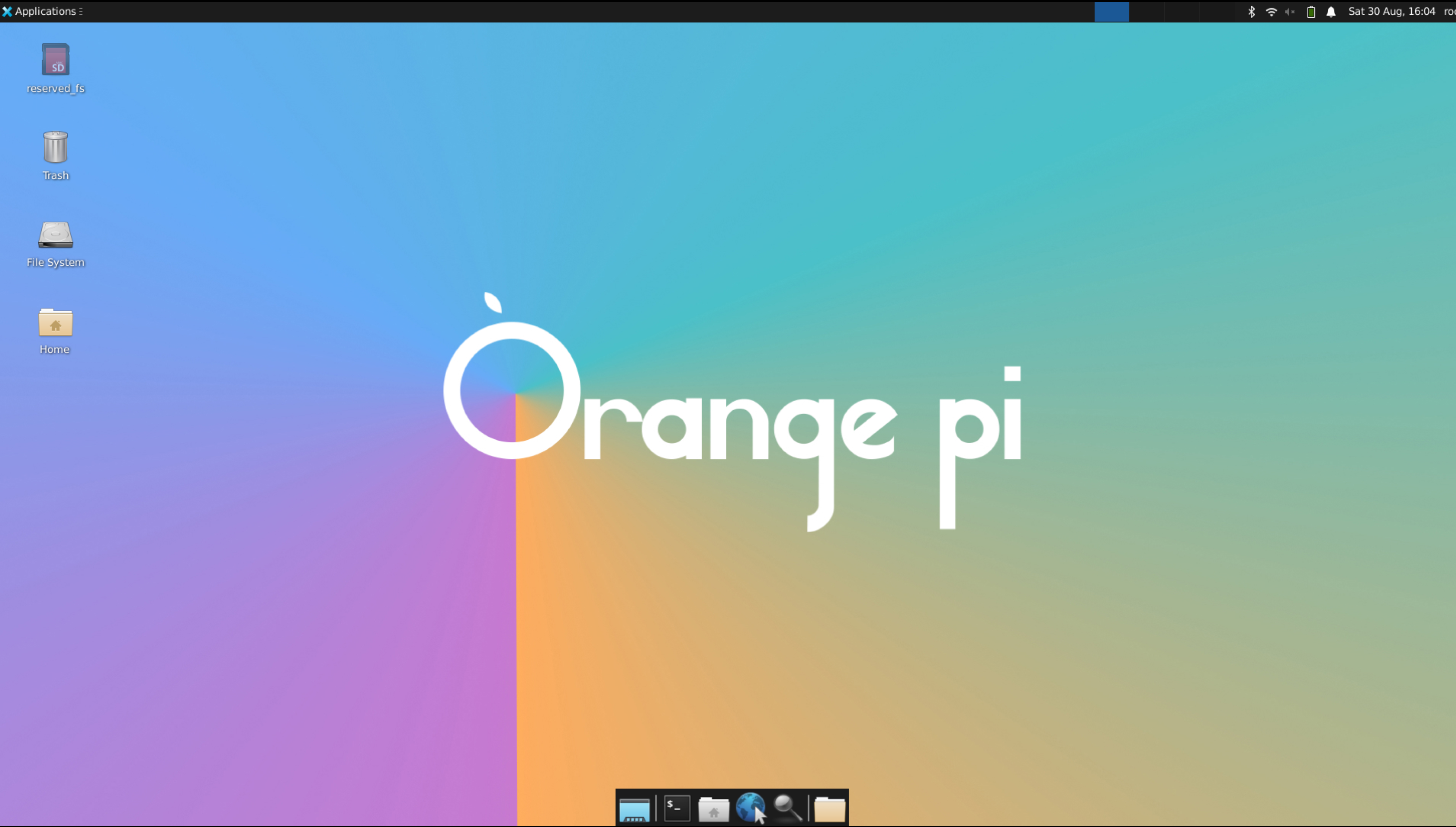Open the Applications menu in the top panel
This screenshot has height=827, width=1456.
pyautogui.click(x=42, y=11)
